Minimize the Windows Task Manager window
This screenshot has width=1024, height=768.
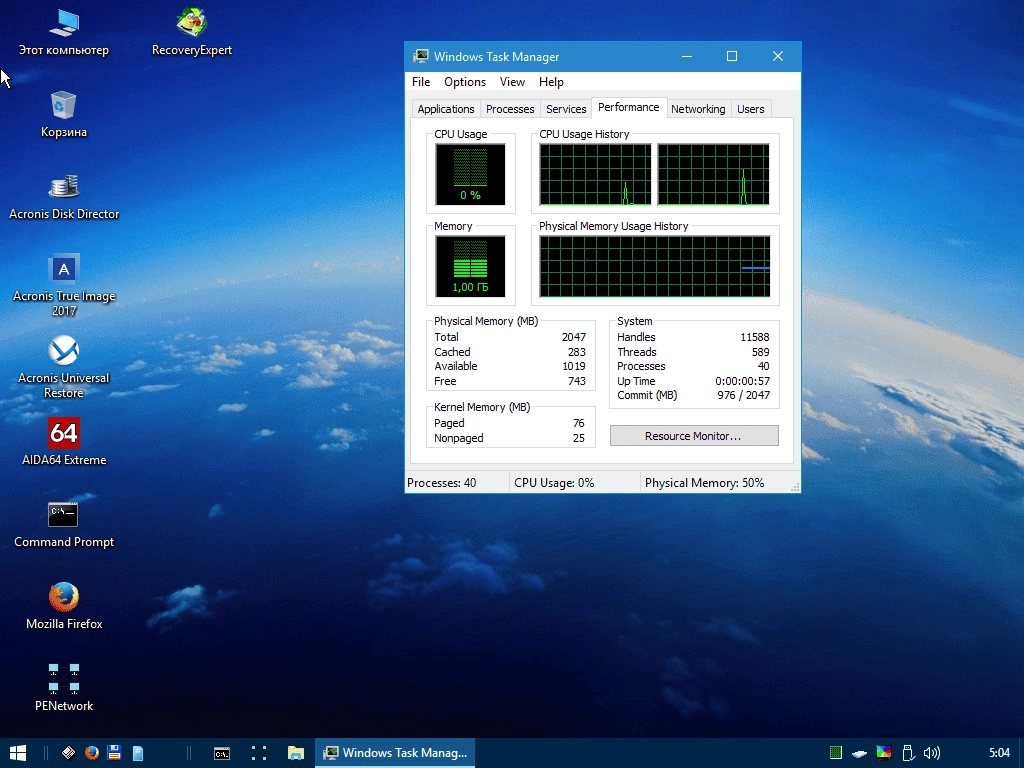687,57
